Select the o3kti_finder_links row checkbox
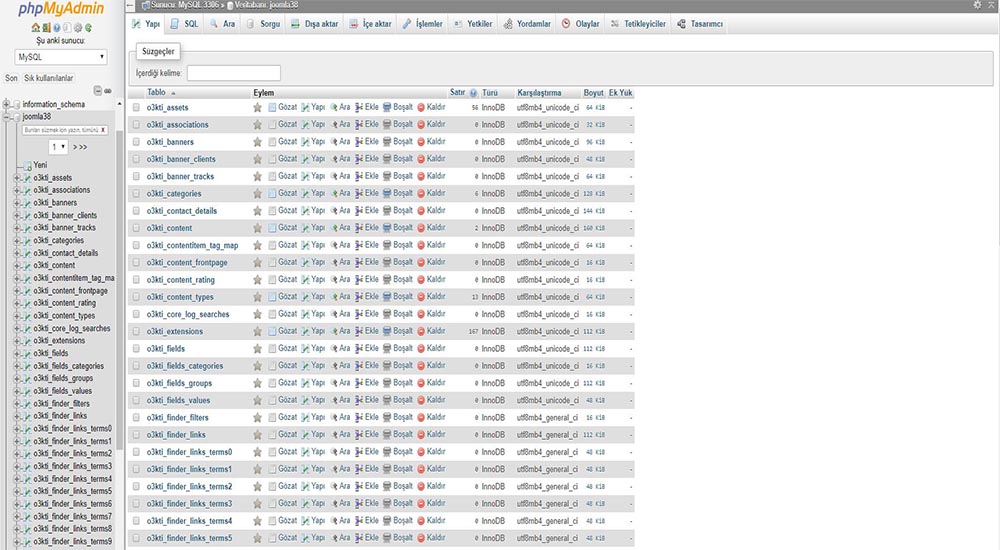1000x550 pixels. coord(137,435)
